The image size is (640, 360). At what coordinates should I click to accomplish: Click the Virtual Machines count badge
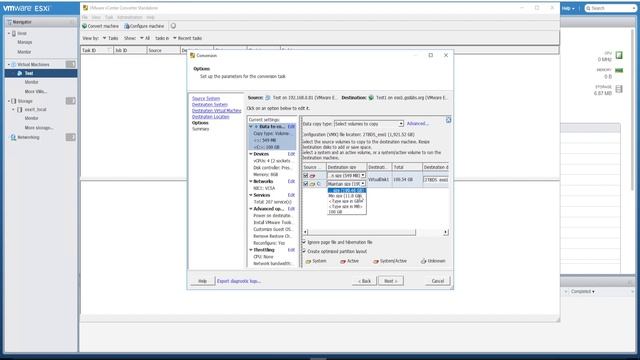pos(71,64)
